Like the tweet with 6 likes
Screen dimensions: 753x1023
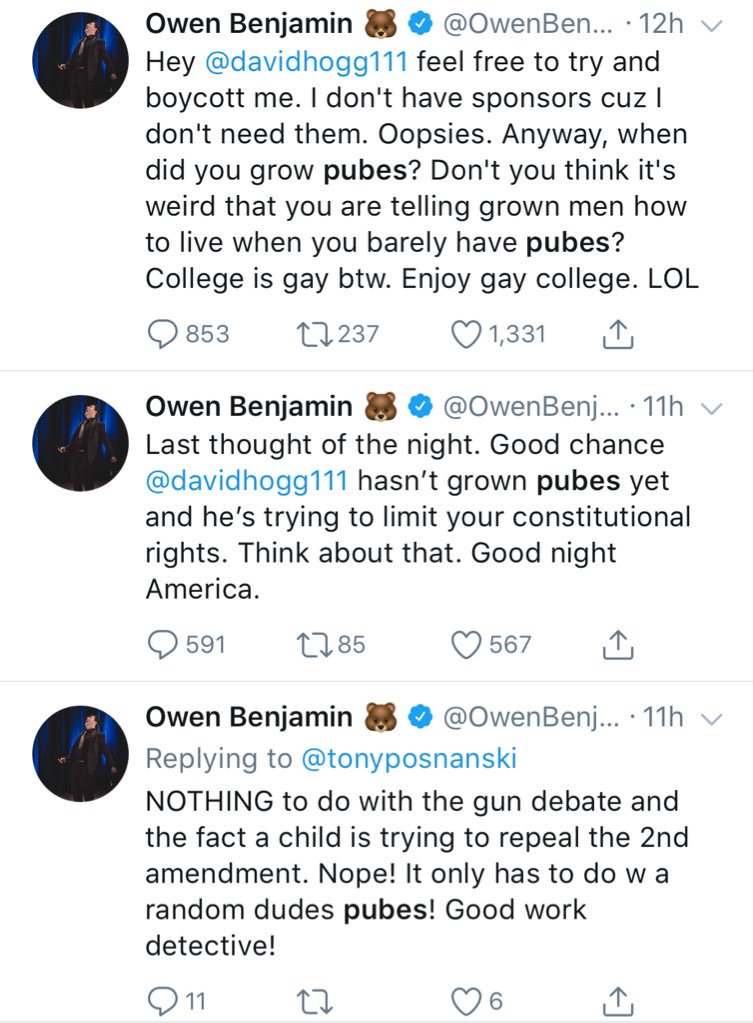[466, 999]
